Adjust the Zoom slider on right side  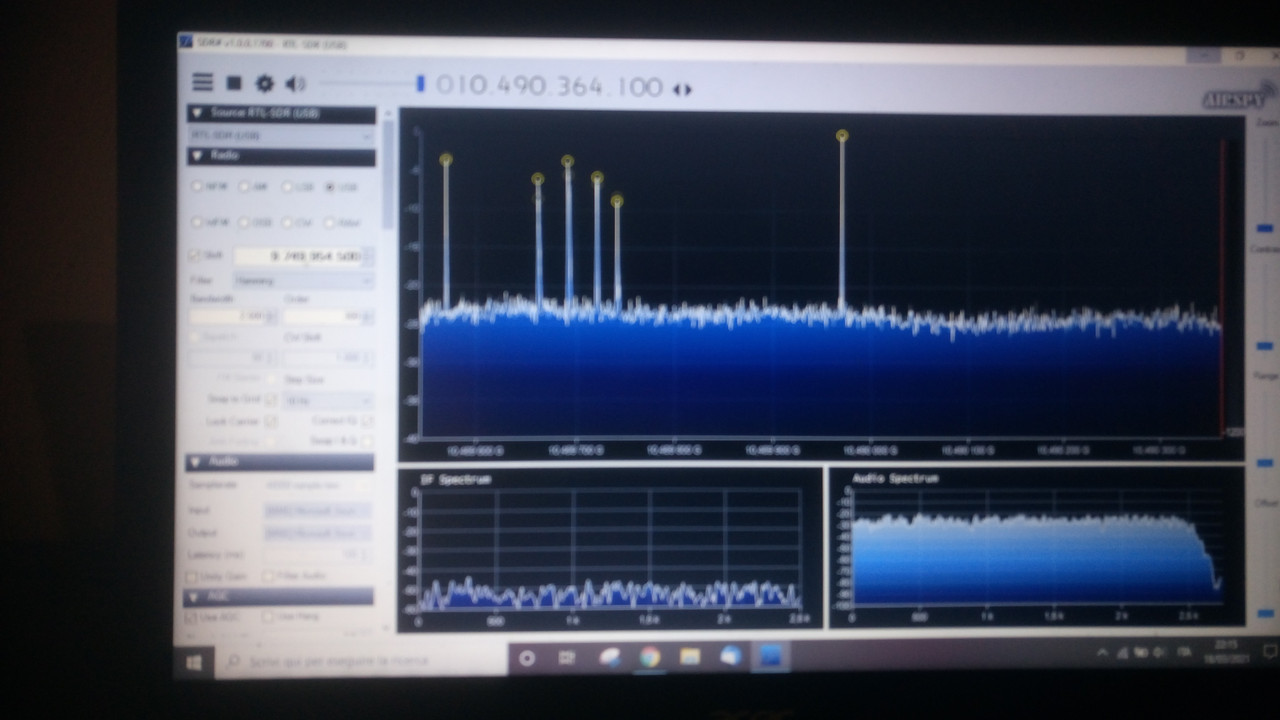[x=1265, y=229]
